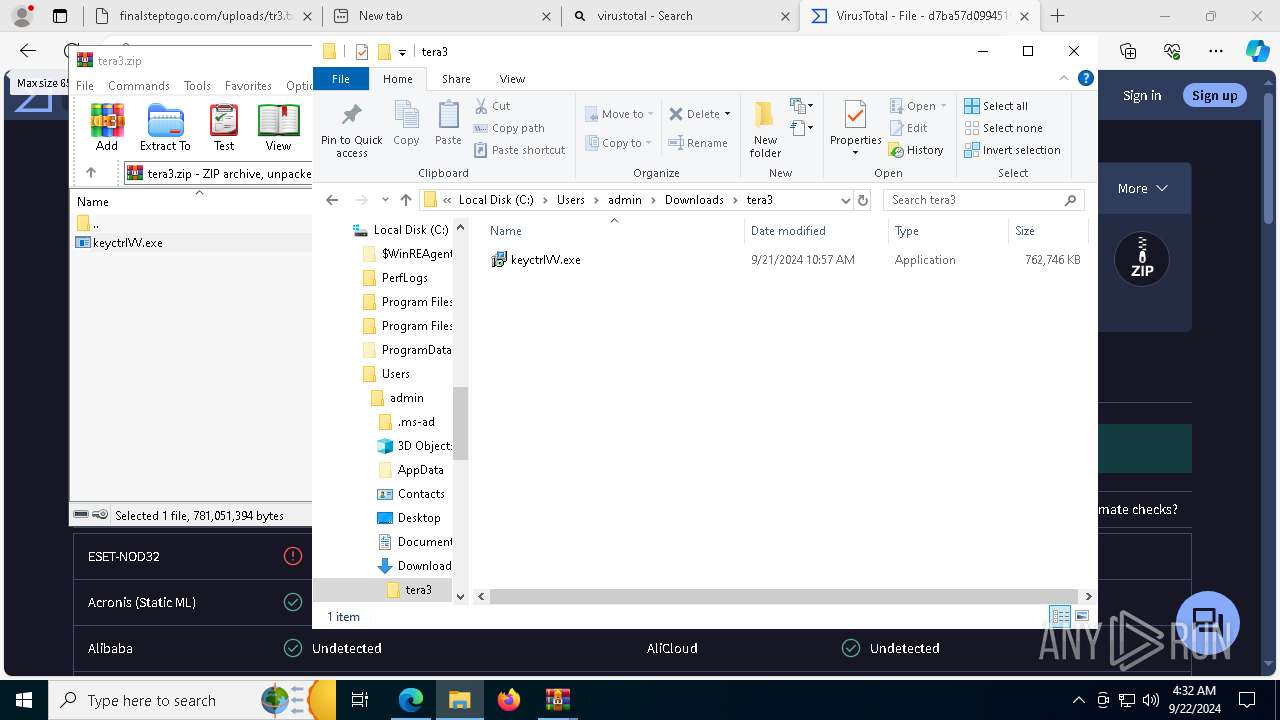Expand address bar history dropdown
1280x720 pixels.
846,200
